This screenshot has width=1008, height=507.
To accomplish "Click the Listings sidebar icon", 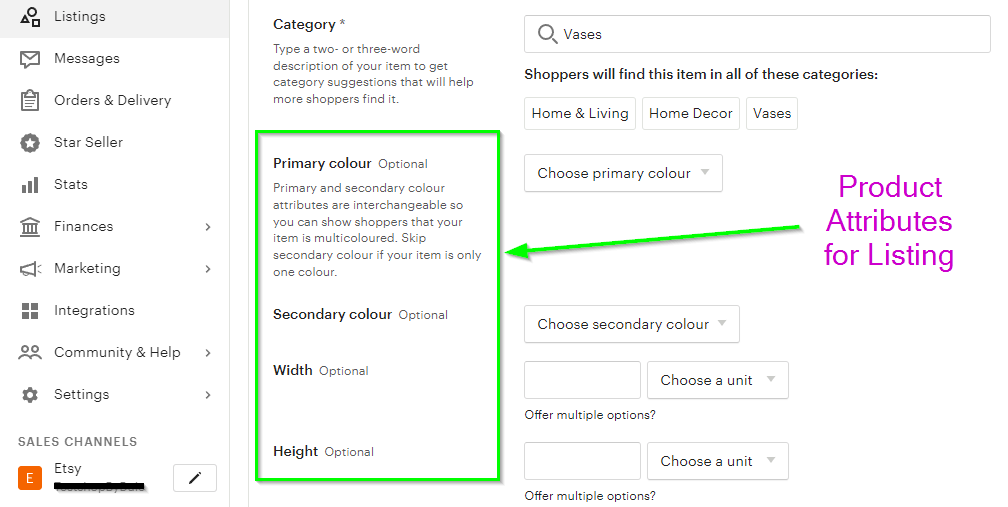I will tap(30, 17).
